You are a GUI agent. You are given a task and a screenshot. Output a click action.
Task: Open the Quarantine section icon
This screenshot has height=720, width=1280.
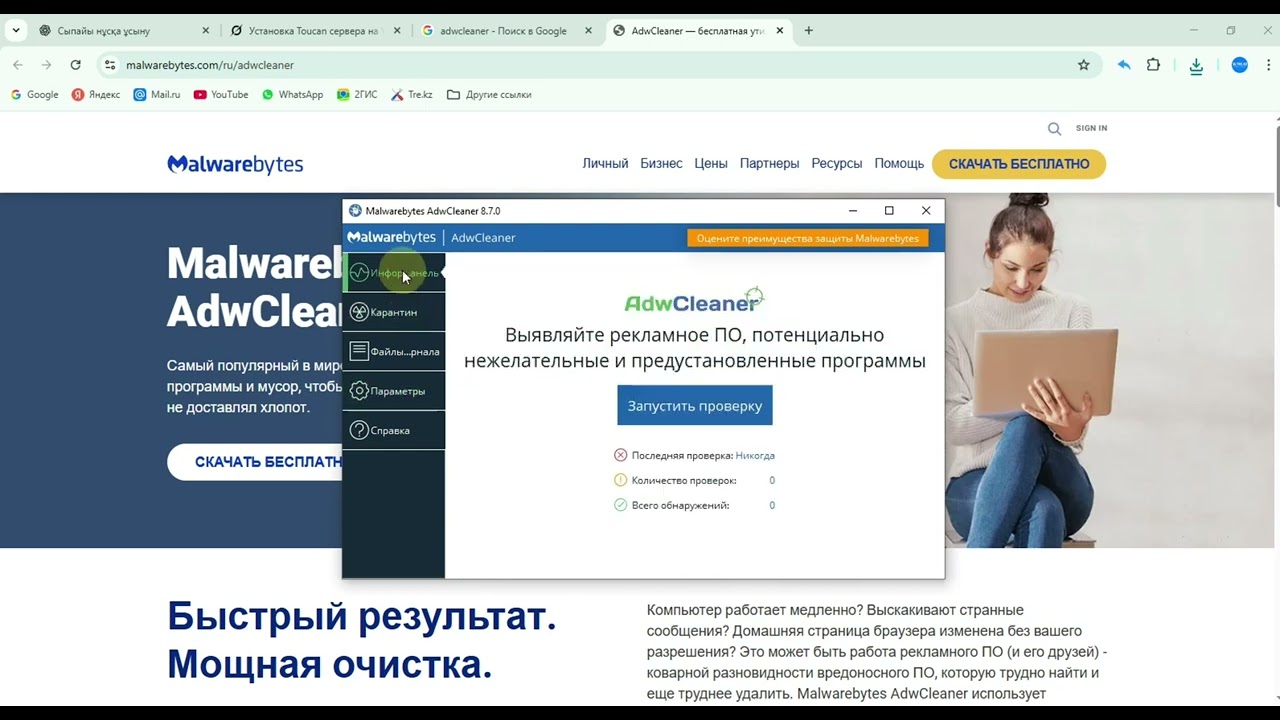(x=359, y=312)
